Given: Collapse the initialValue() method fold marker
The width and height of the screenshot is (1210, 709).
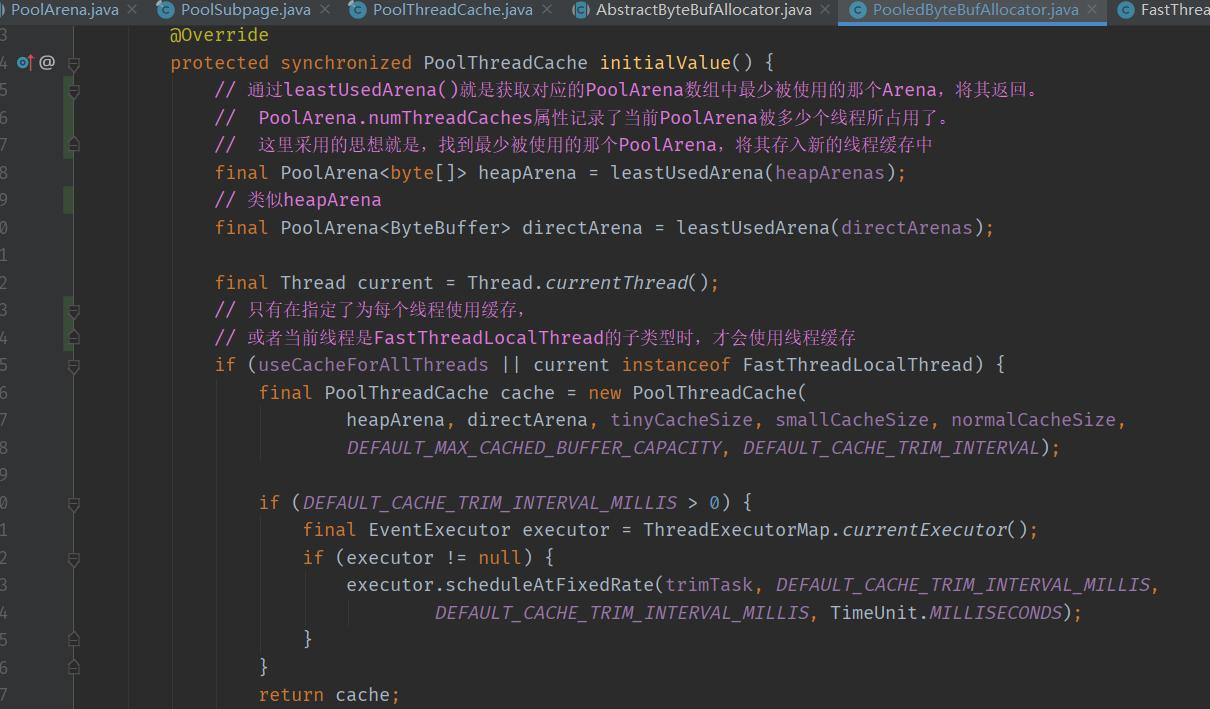Looking at the screenshot, I should click(x=73, y=63).
